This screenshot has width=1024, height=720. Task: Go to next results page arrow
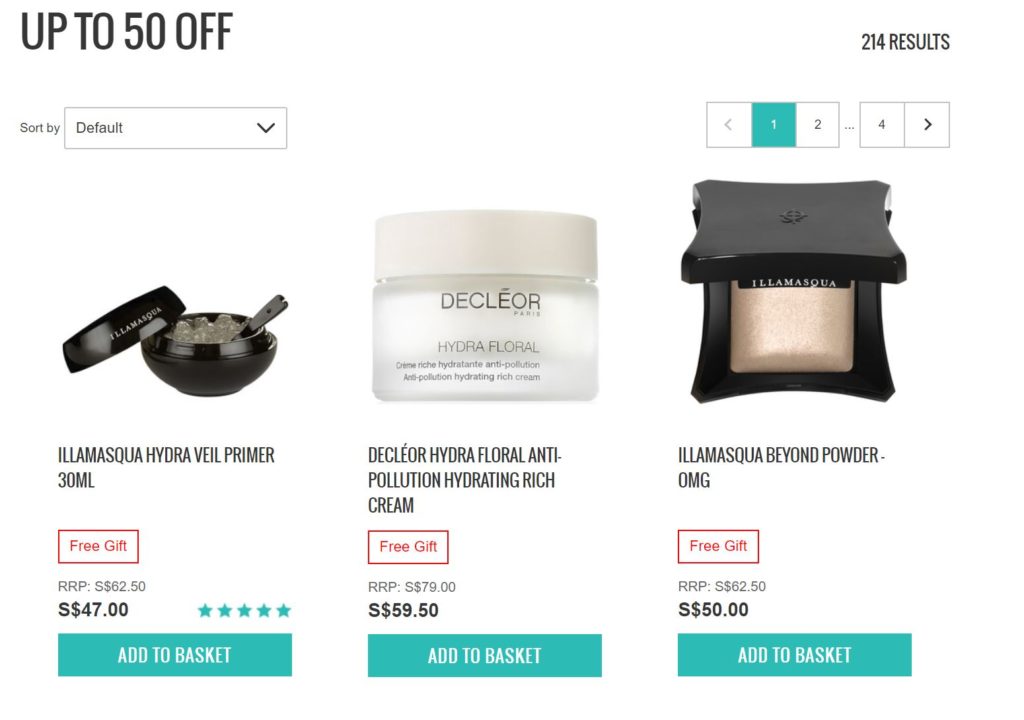tap(927, 125)
